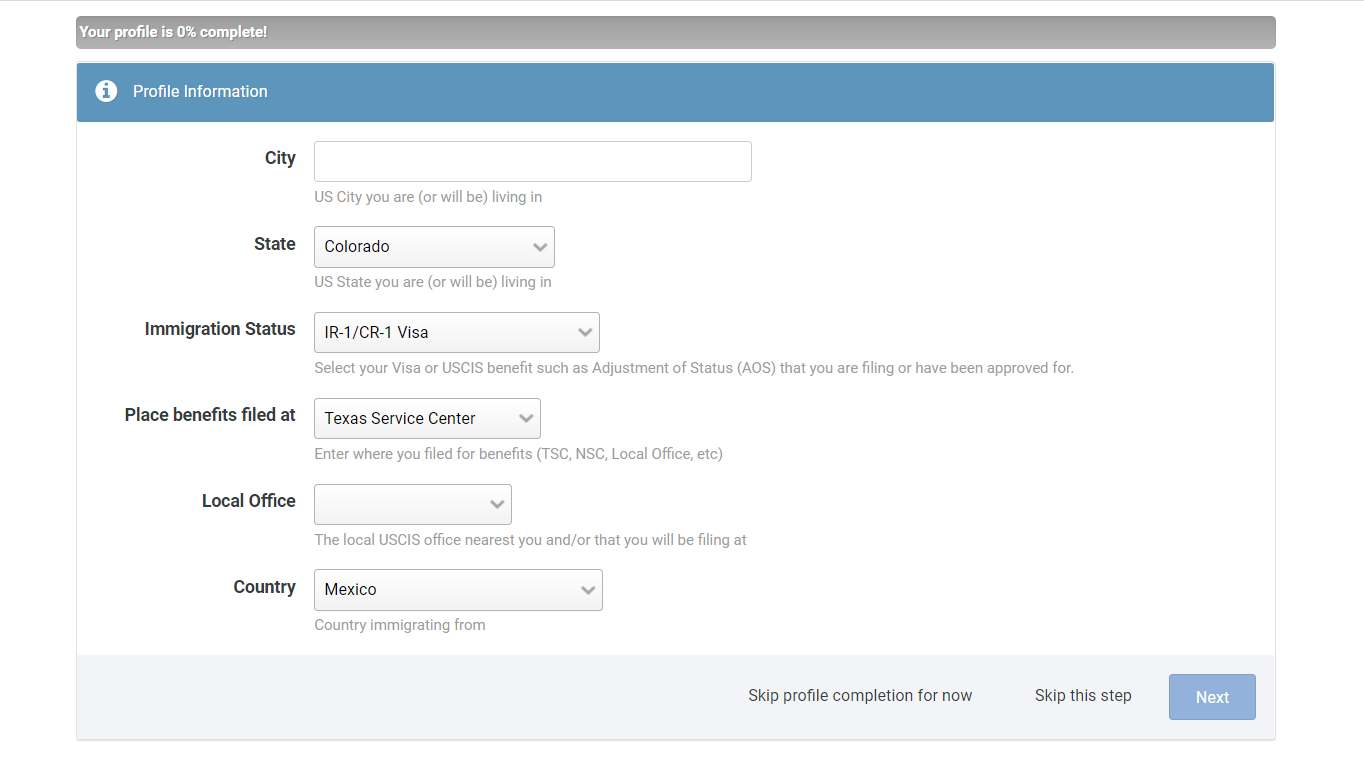Open the empty Local Office dropdown
1364x768 pixels.
click(413, 504)
